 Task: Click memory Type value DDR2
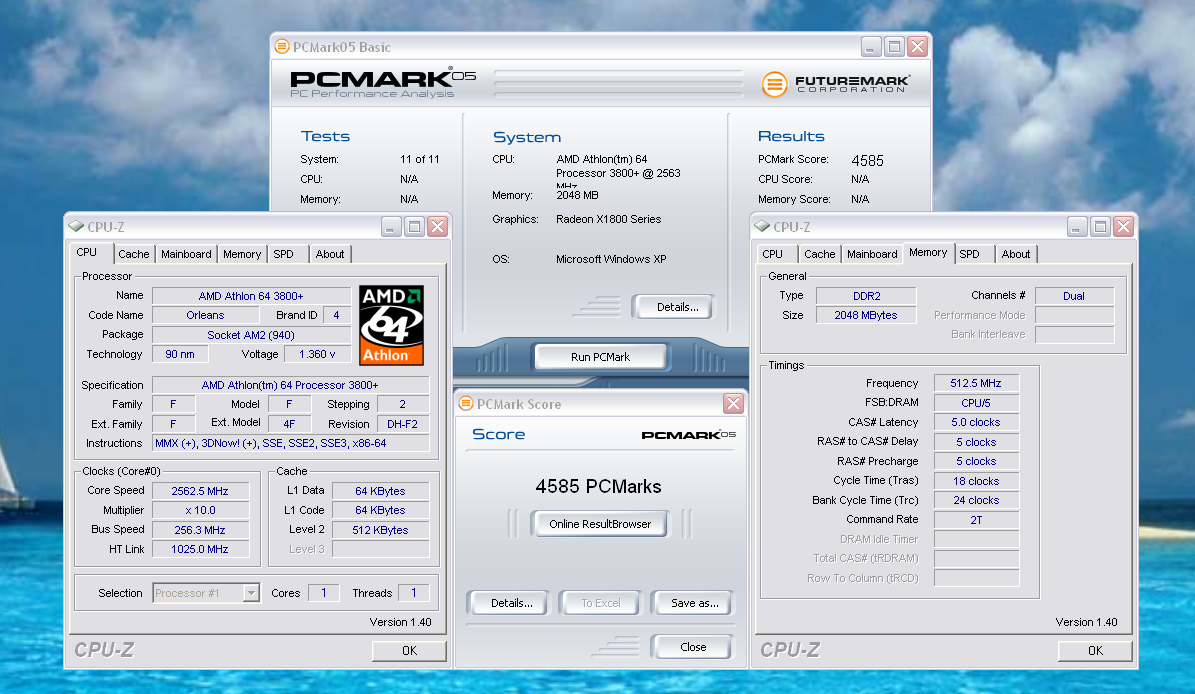coord(866,296)
